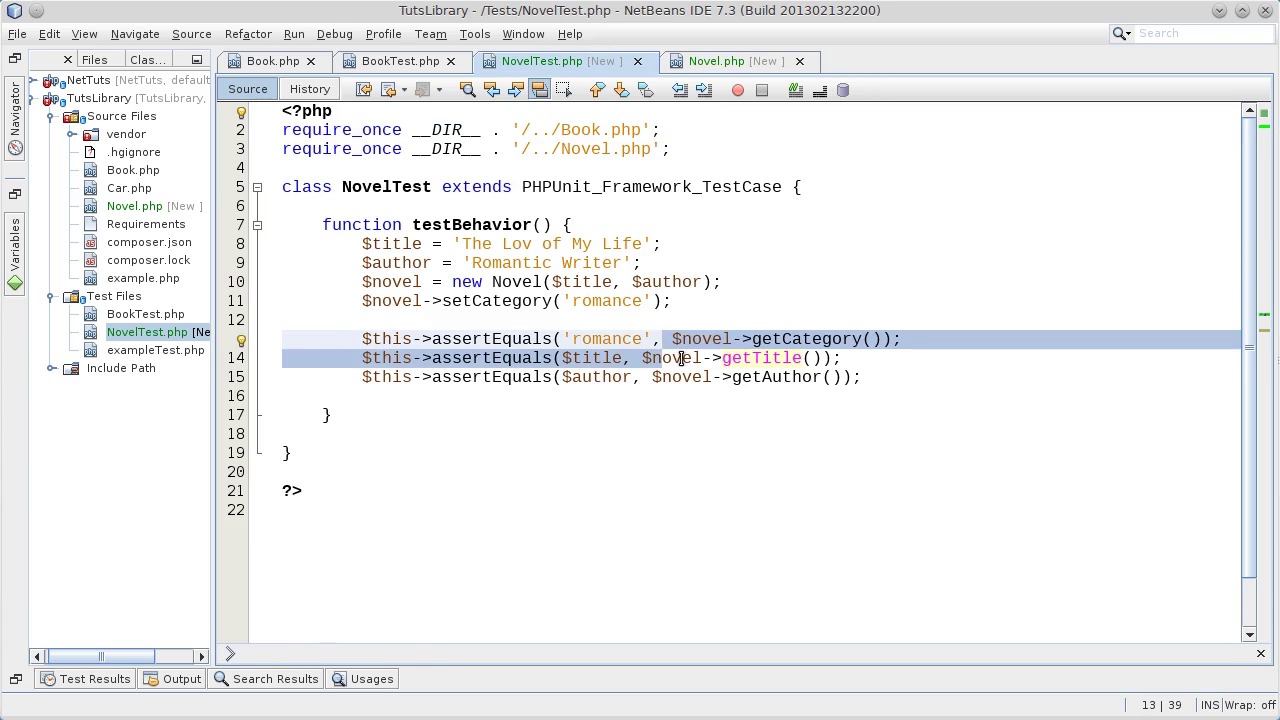Click the greyed Forward navigation icon
This screenshot has width=1280, height=720.
coord(422,90)
